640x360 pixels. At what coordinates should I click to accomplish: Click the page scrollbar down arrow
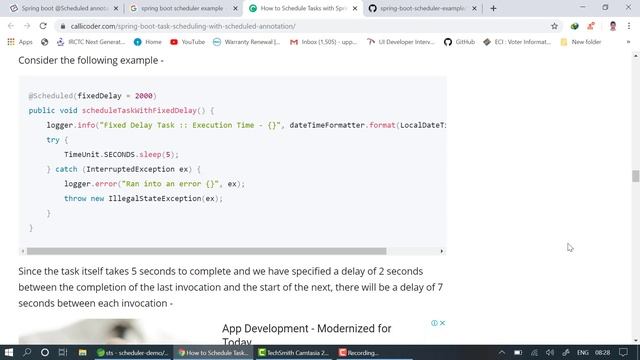[x=636, y=340]
